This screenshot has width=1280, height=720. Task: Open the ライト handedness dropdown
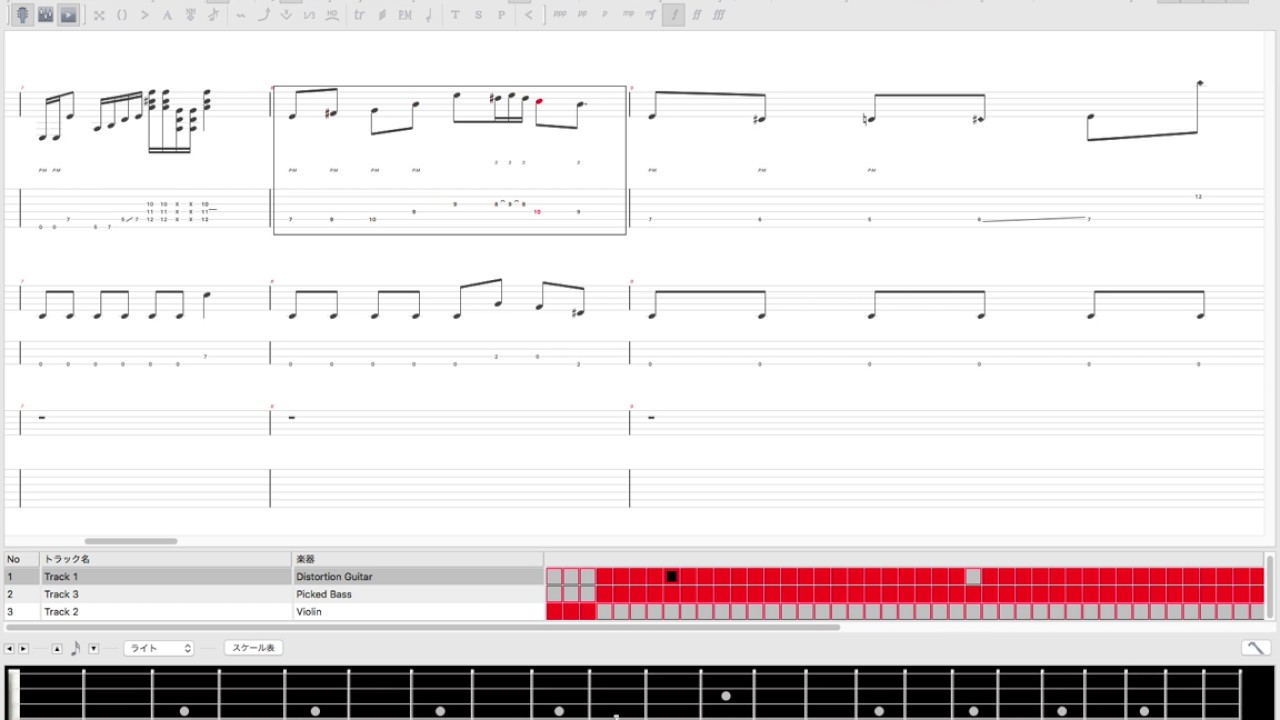pyautogui.click(x=159, y=648)
